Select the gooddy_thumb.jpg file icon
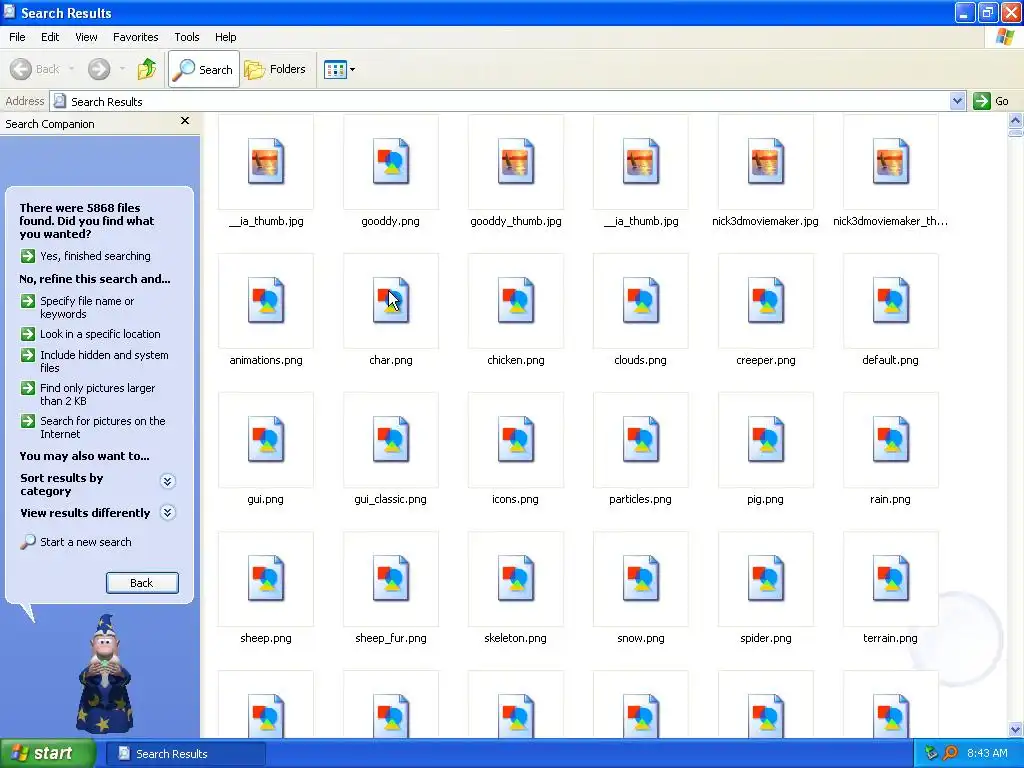Image resolution: width=1024 pixels, height=768 pixels. click(516, 161)
